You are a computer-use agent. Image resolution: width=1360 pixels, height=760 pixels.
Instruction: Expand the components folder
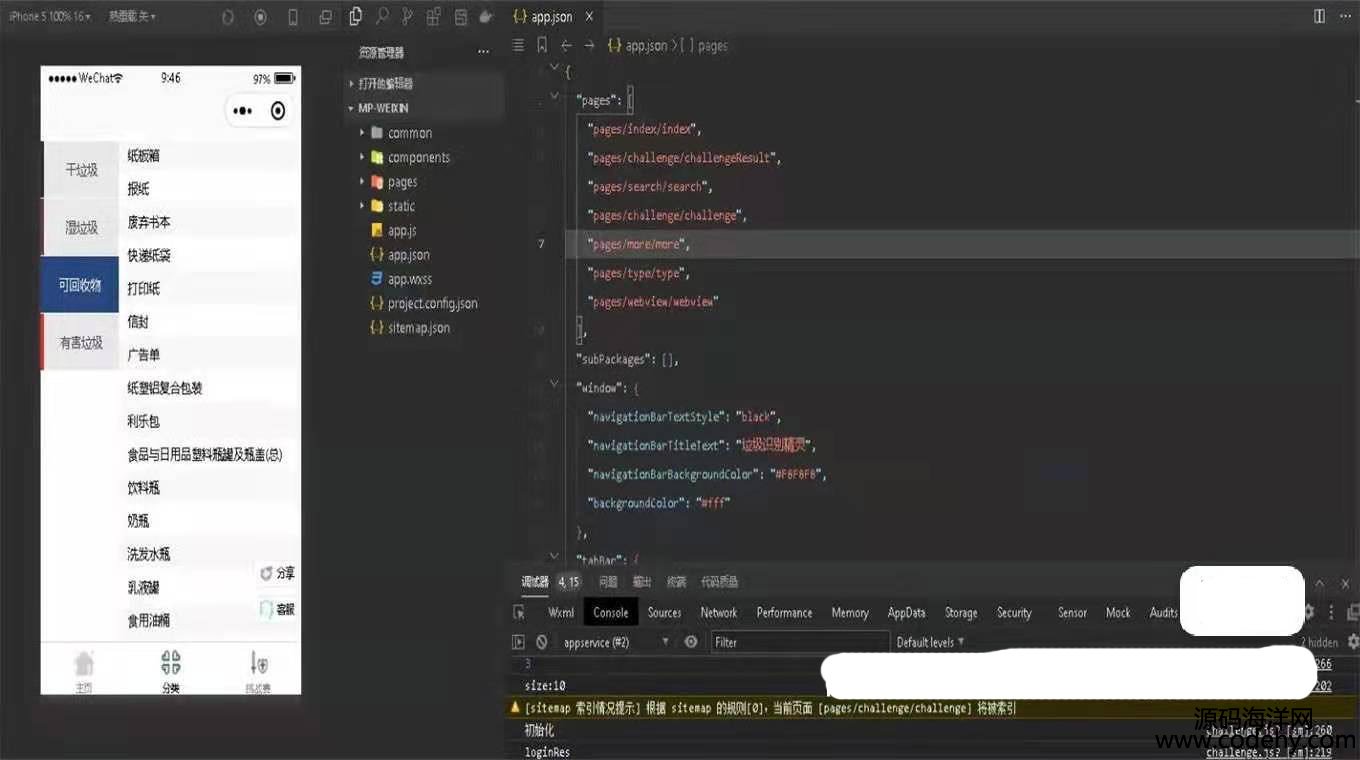pos(362,157)
